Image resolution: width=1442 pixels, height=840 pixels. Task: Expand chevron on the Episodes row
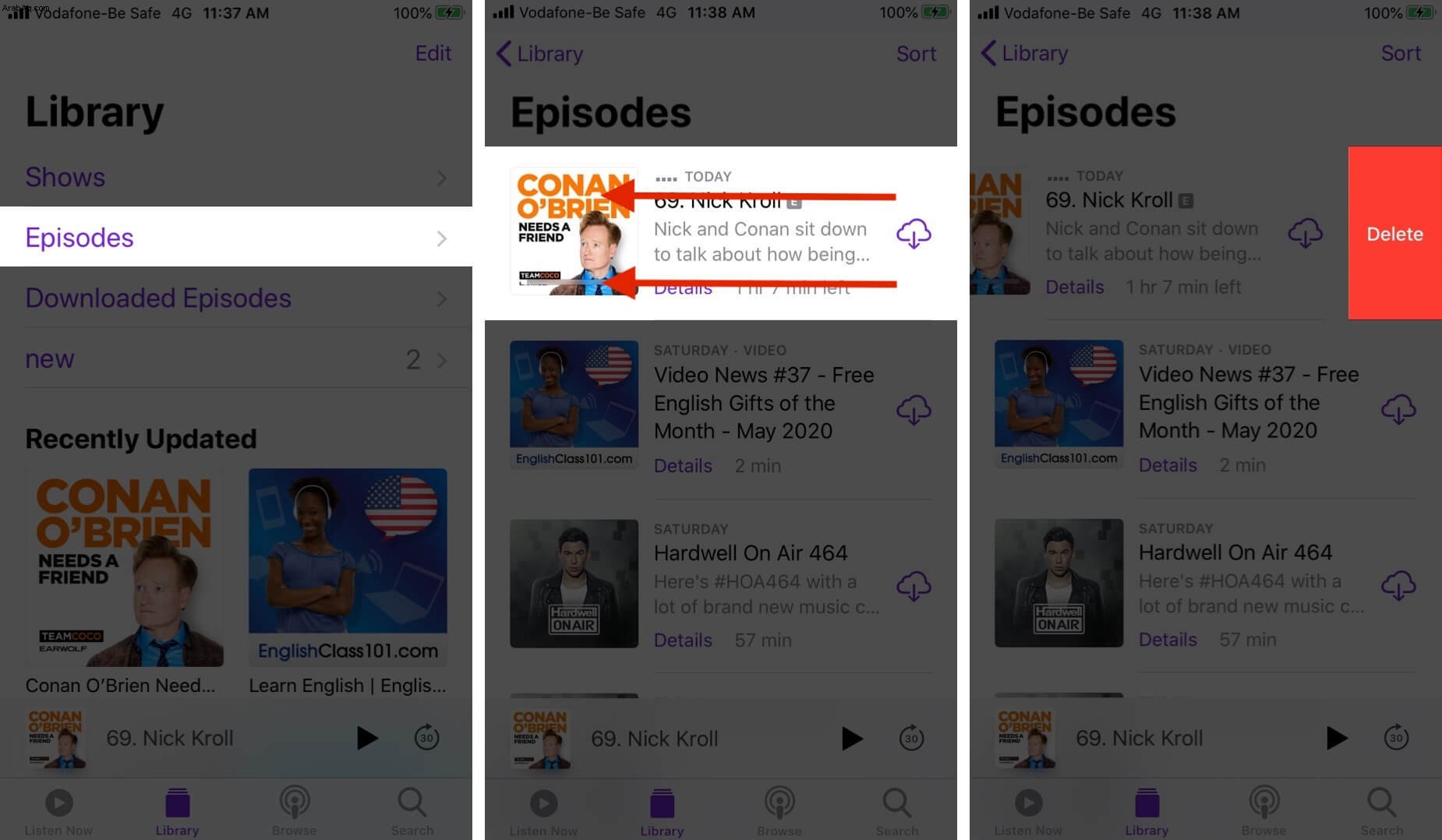click(442, 238)
